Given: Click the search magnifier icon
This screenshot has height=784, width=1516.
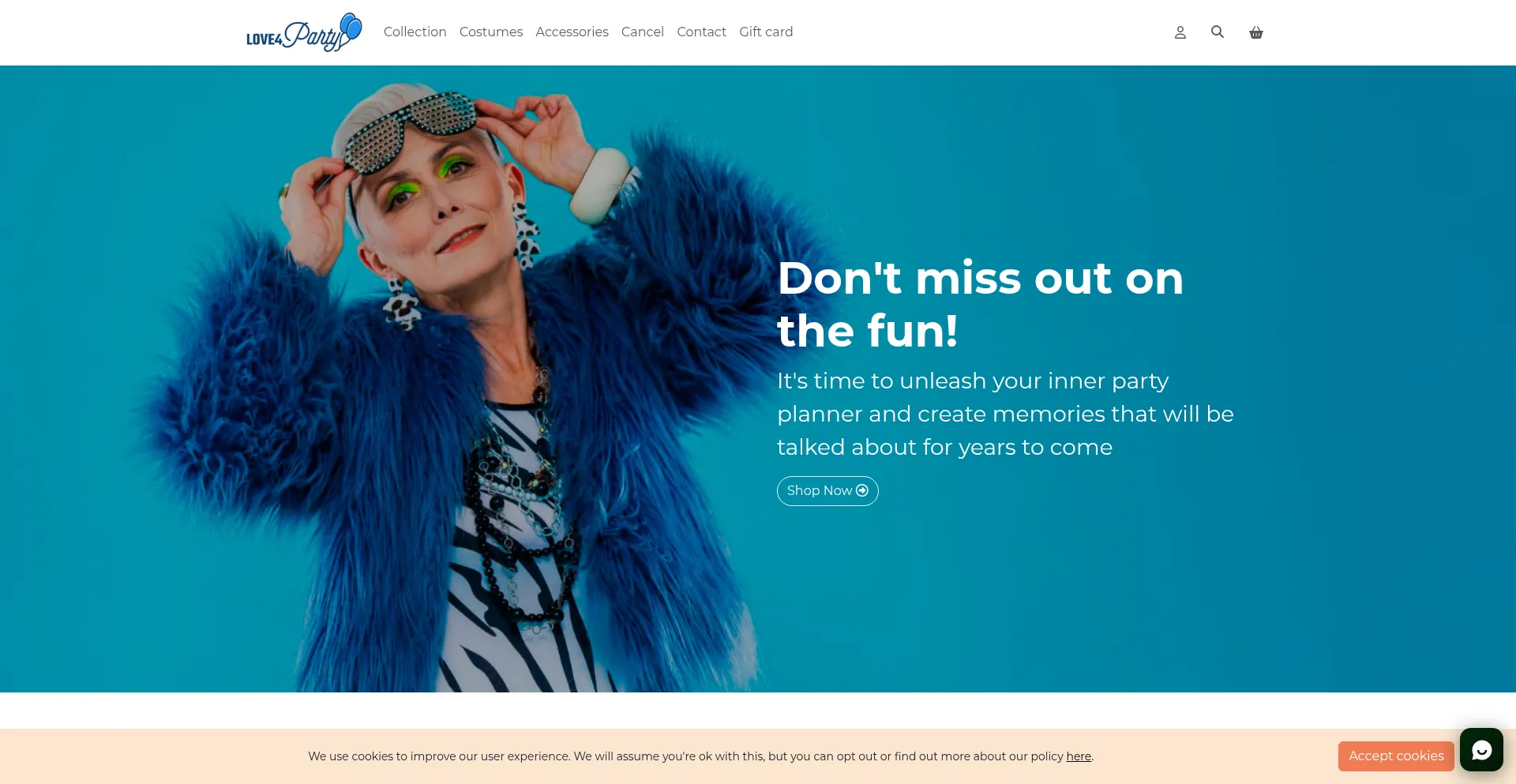Looking at the screenshot, I should [x=1218, y=32].
